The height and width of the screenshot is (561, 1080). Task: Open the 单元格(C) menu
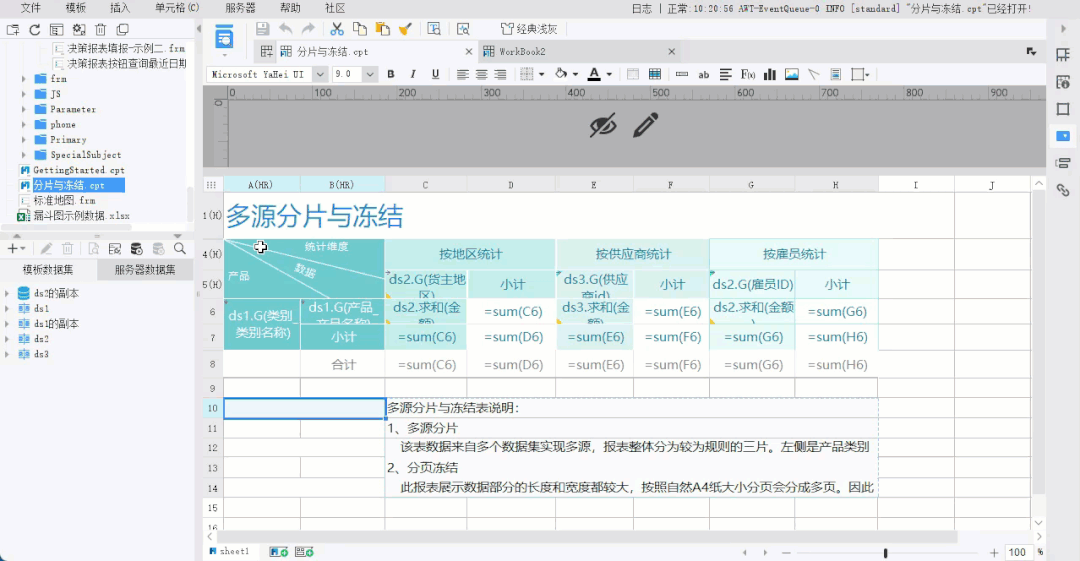tap(177, 8)
